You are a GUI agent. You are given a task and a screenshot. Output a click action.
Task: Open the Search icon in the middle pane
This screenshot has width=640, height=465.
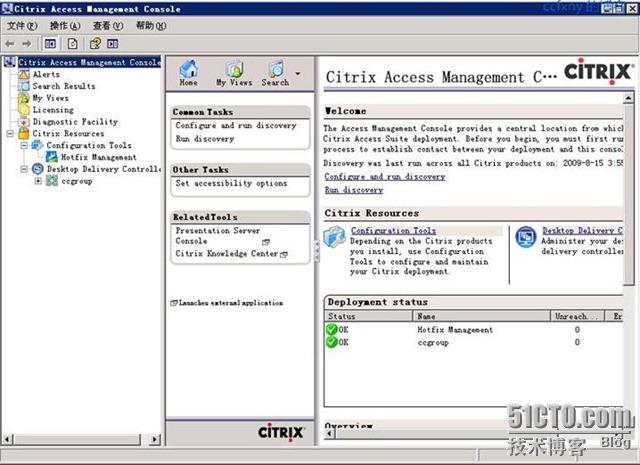coord(276,73)
